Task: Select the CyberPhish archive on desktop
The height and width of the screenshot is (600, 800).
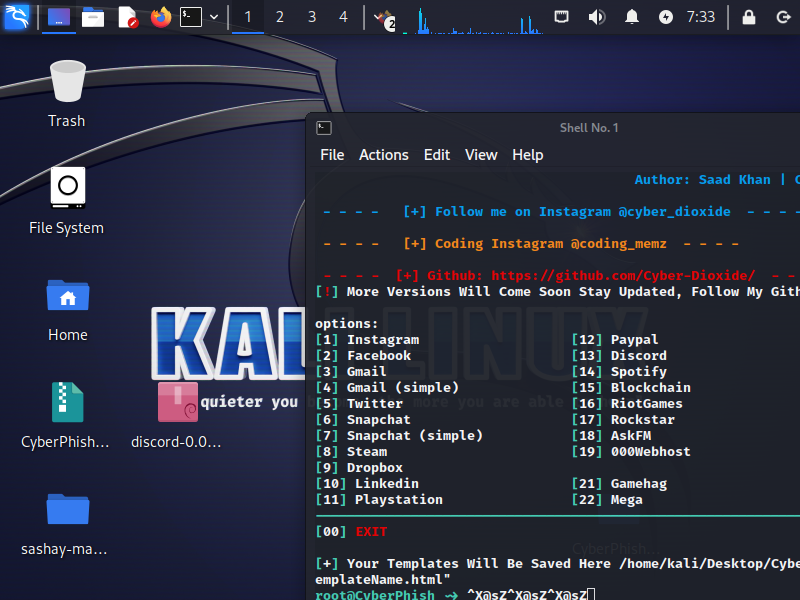Action: [x=67, y=413]
